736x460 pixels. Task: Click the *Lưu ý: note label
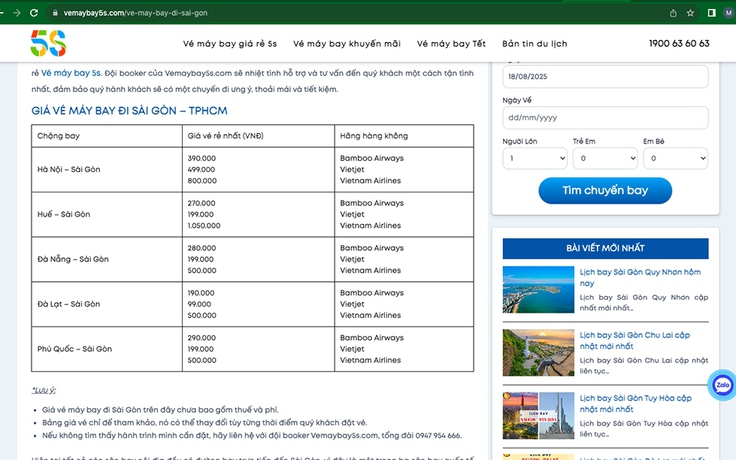tap(44, 390)
